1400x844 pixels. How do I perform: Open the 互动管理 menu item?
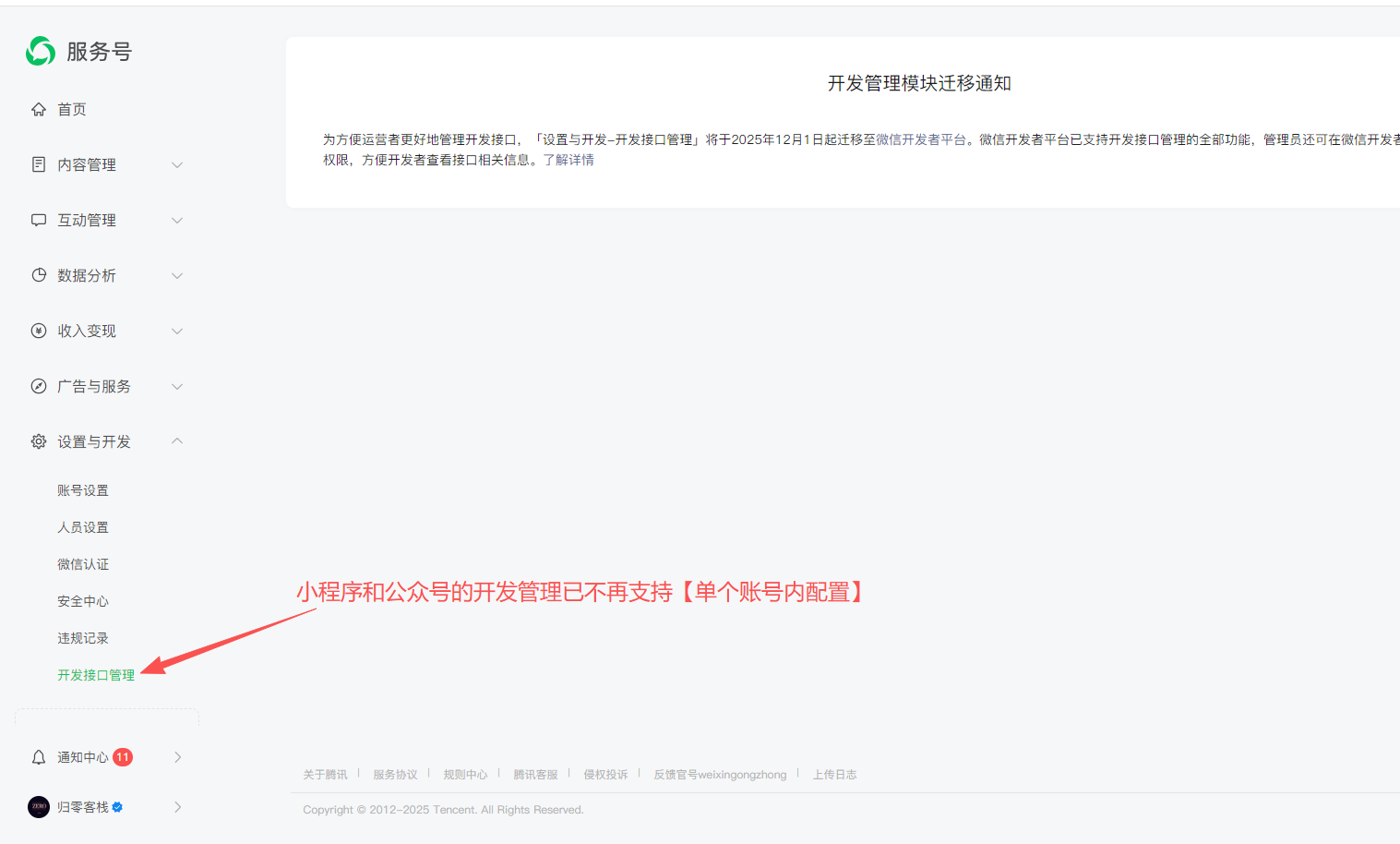pyautogui.click(x=87, y=220)
